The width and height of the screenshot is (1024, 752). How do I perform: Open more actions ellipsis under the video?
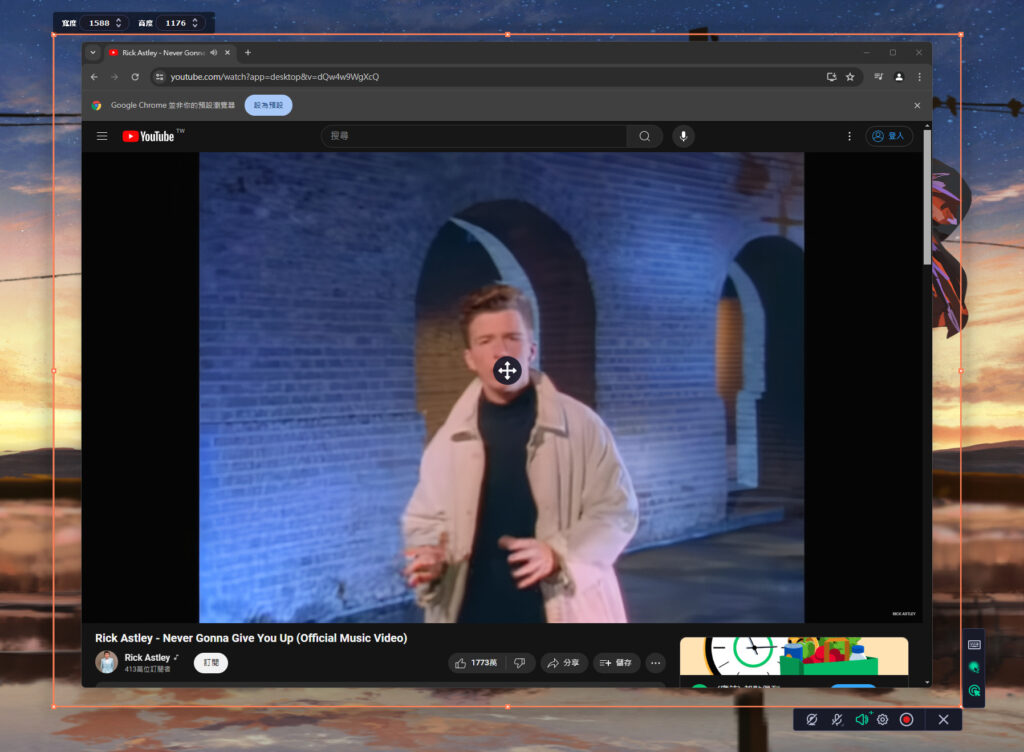tap(655, 662)
